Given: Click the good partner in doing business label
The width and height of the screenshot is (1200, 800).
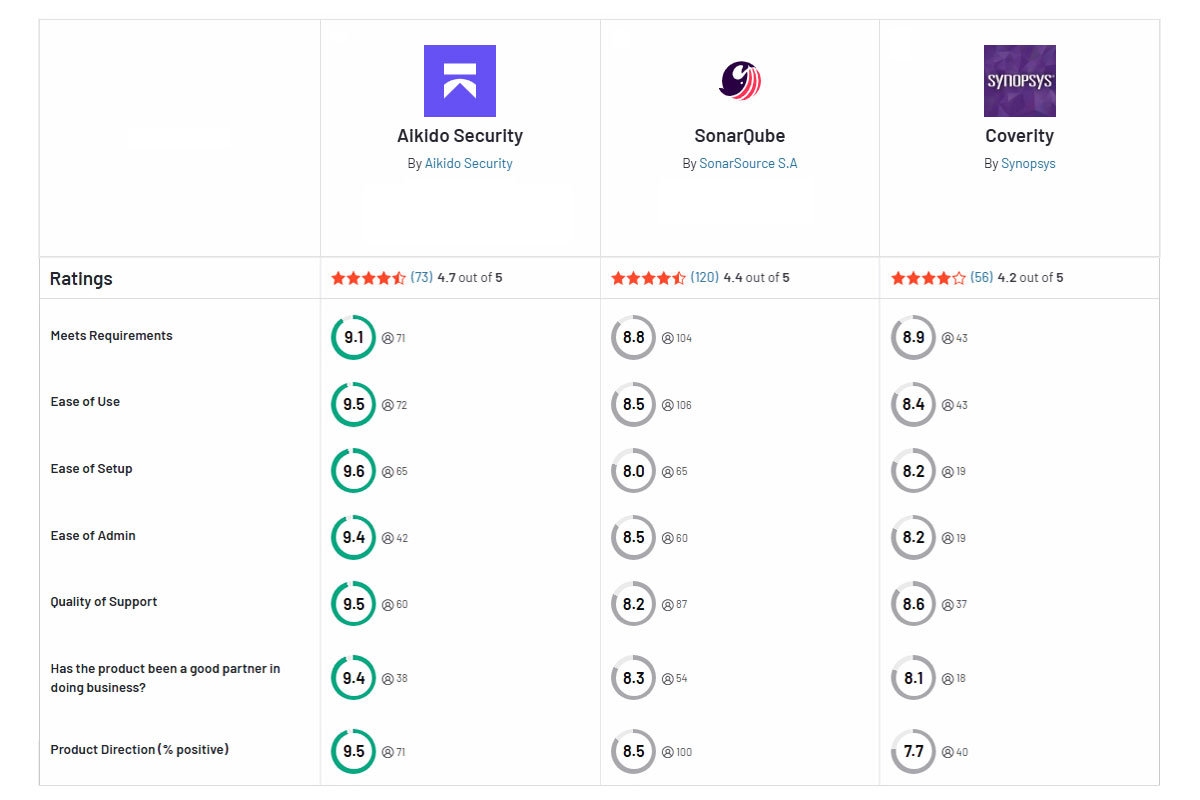Looking at the screenshot, I should click(165, 678).
